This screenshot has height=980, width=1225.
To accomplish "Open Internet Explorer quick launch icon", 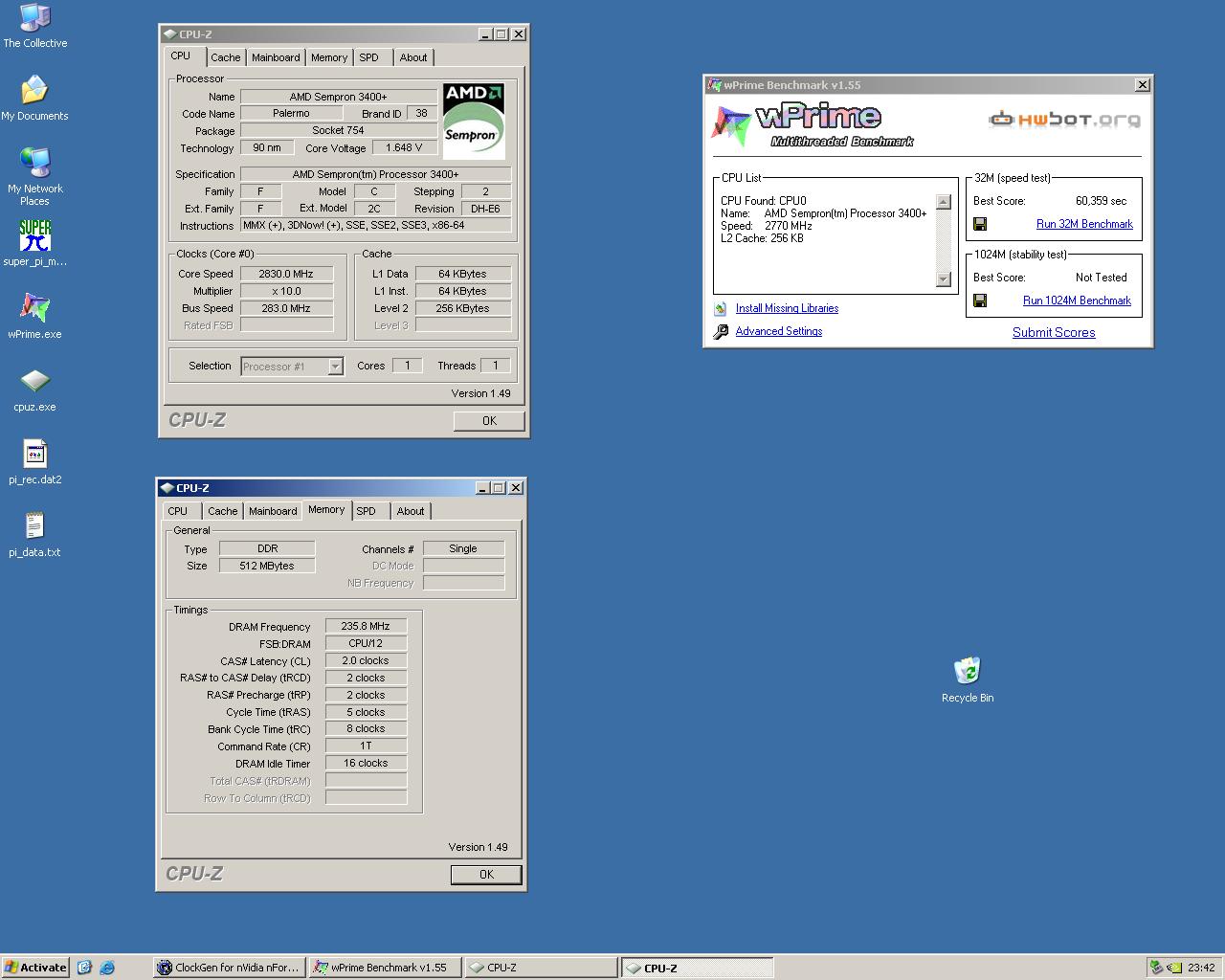I will point(107,968).
